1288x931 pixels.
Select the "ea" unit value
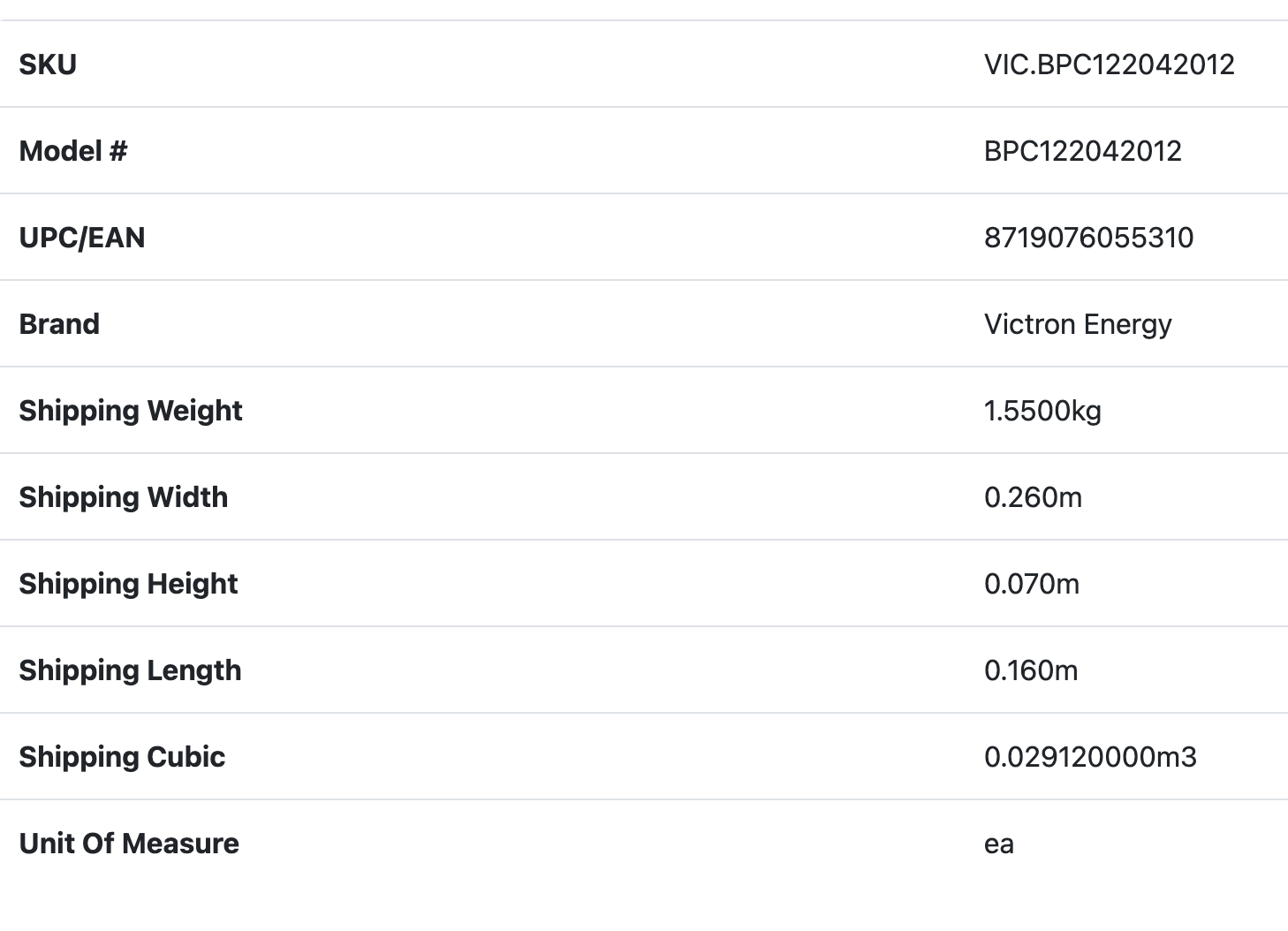point(999,844)
